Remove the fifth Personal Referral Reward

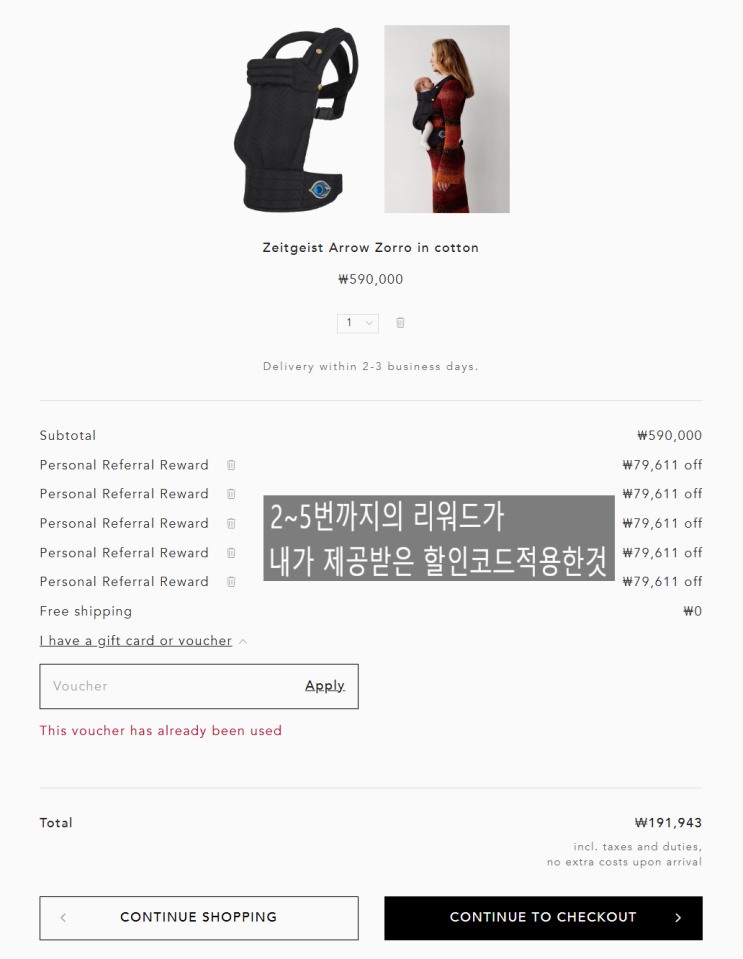[x=231, y=581]
